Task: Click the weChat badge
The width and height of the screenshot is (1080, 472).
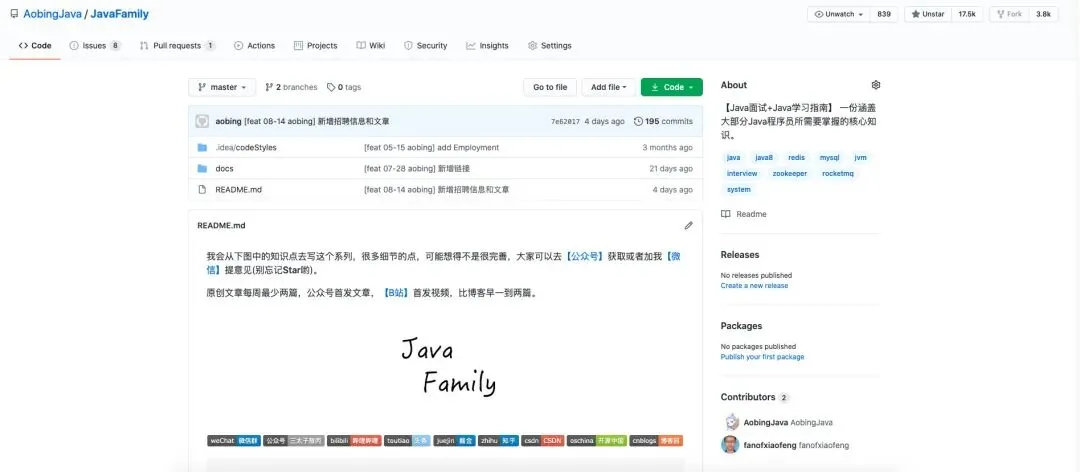Action: (233, 440)
